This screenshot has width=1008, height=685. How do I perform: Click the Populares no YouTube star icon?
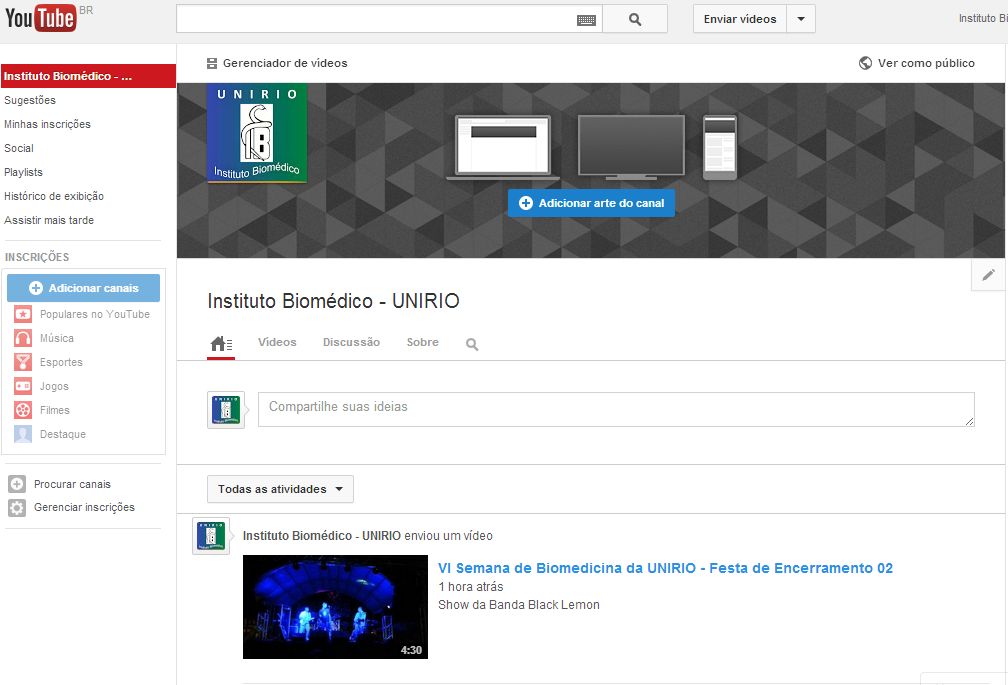point(24,314)
